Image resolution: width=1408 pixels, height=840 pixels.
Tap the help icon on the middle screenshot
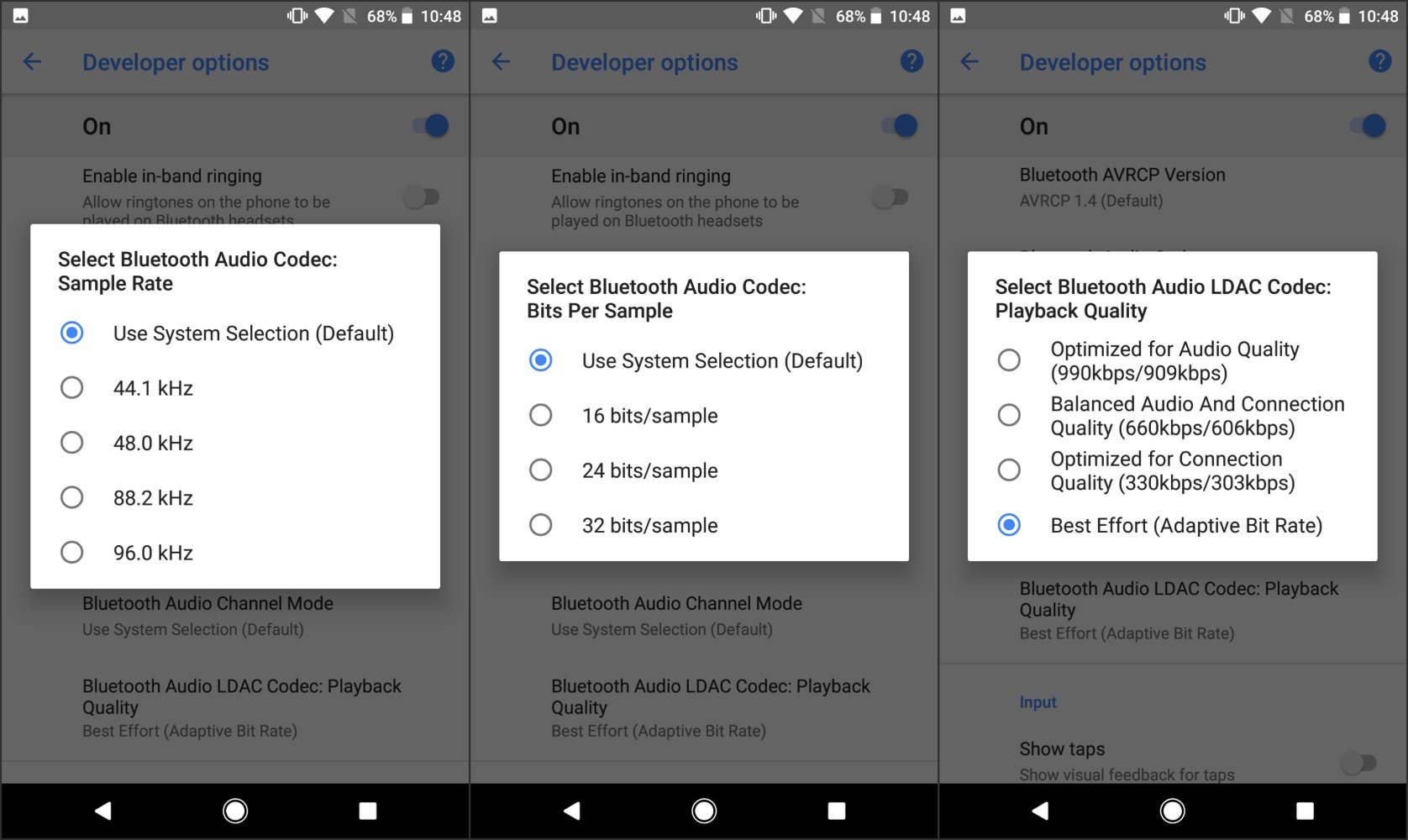[x=912, y=60]
